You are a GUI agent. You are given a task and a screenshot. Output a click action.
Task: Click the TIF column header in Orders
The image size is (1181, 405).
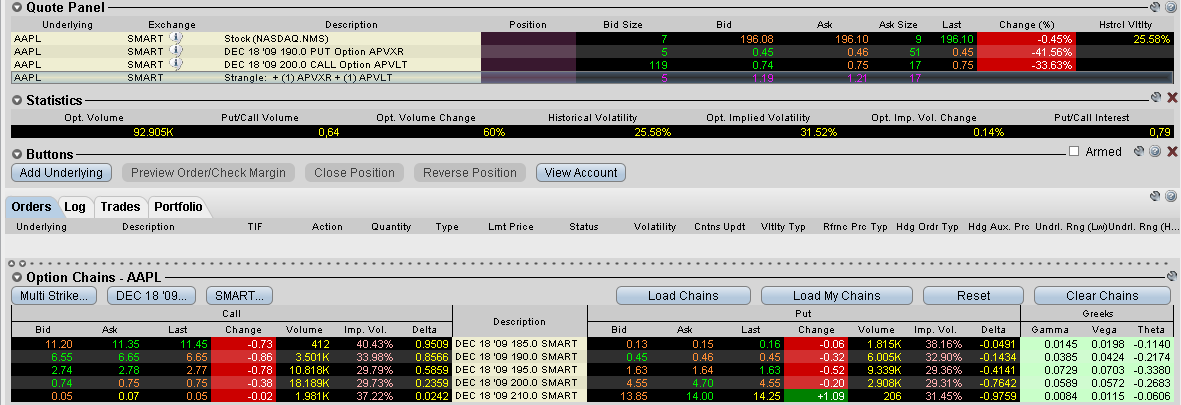(256, 227)
